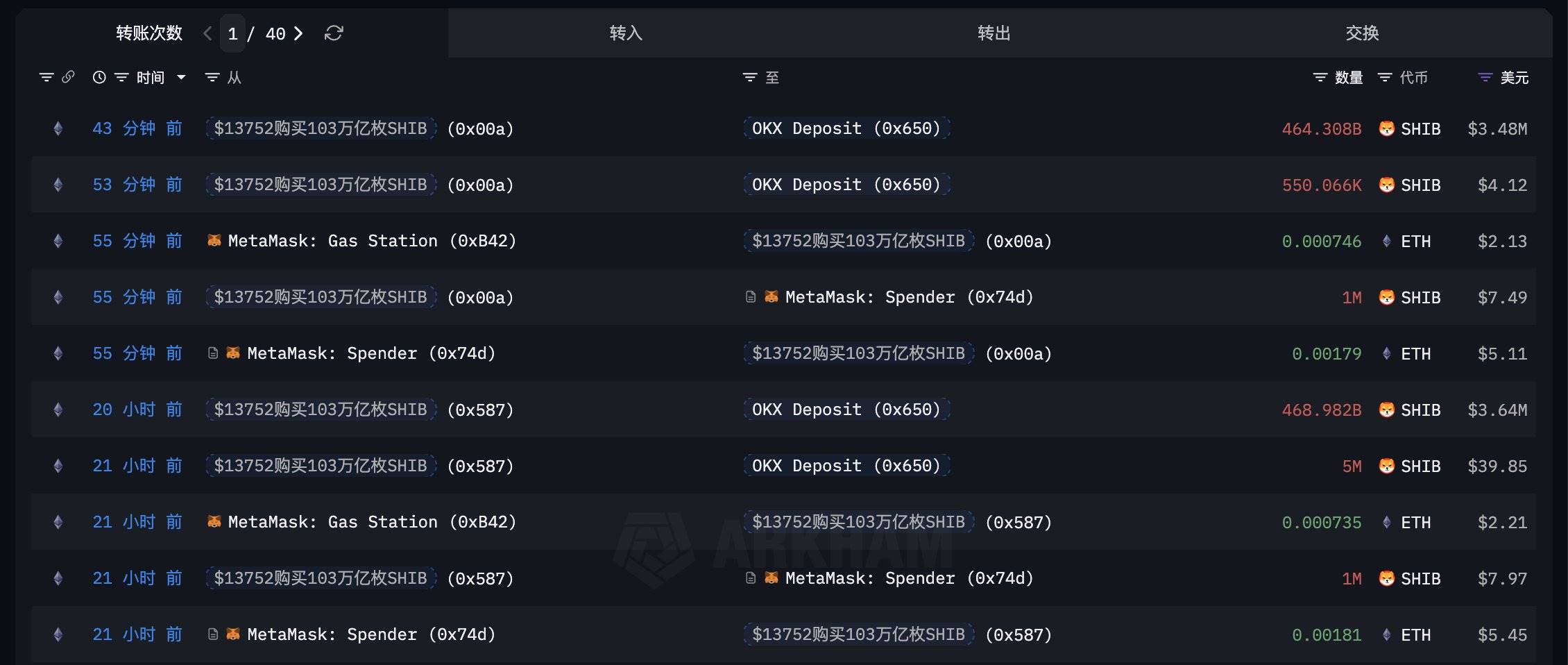Switch to the 转出 tab
Viewport: 1568px width, 665px height.
pos(994,33)
